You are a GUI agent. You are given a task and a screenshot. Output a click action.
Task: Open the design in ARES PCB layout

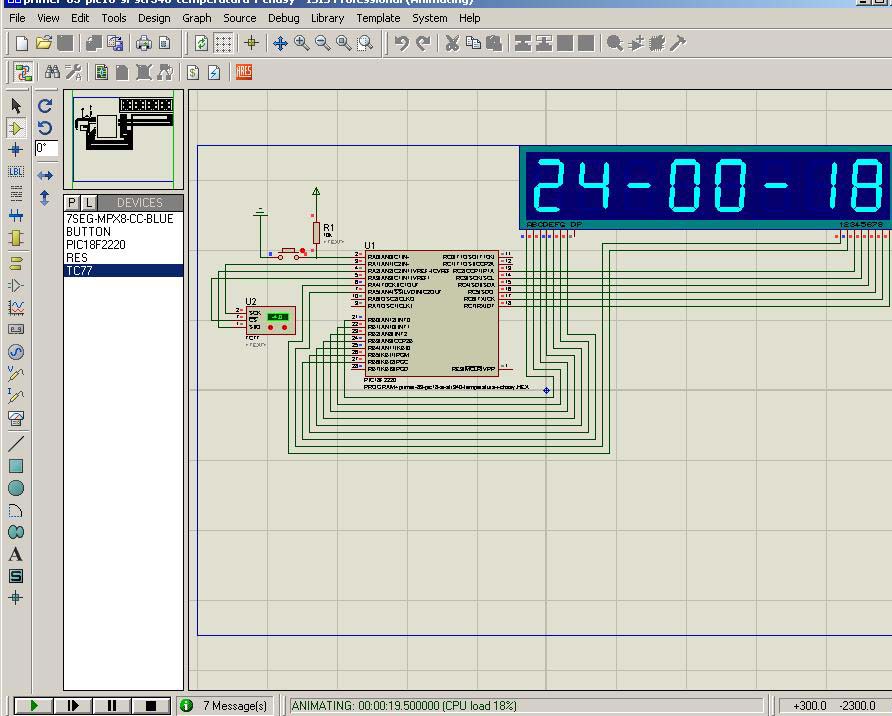tap(245, 71)
